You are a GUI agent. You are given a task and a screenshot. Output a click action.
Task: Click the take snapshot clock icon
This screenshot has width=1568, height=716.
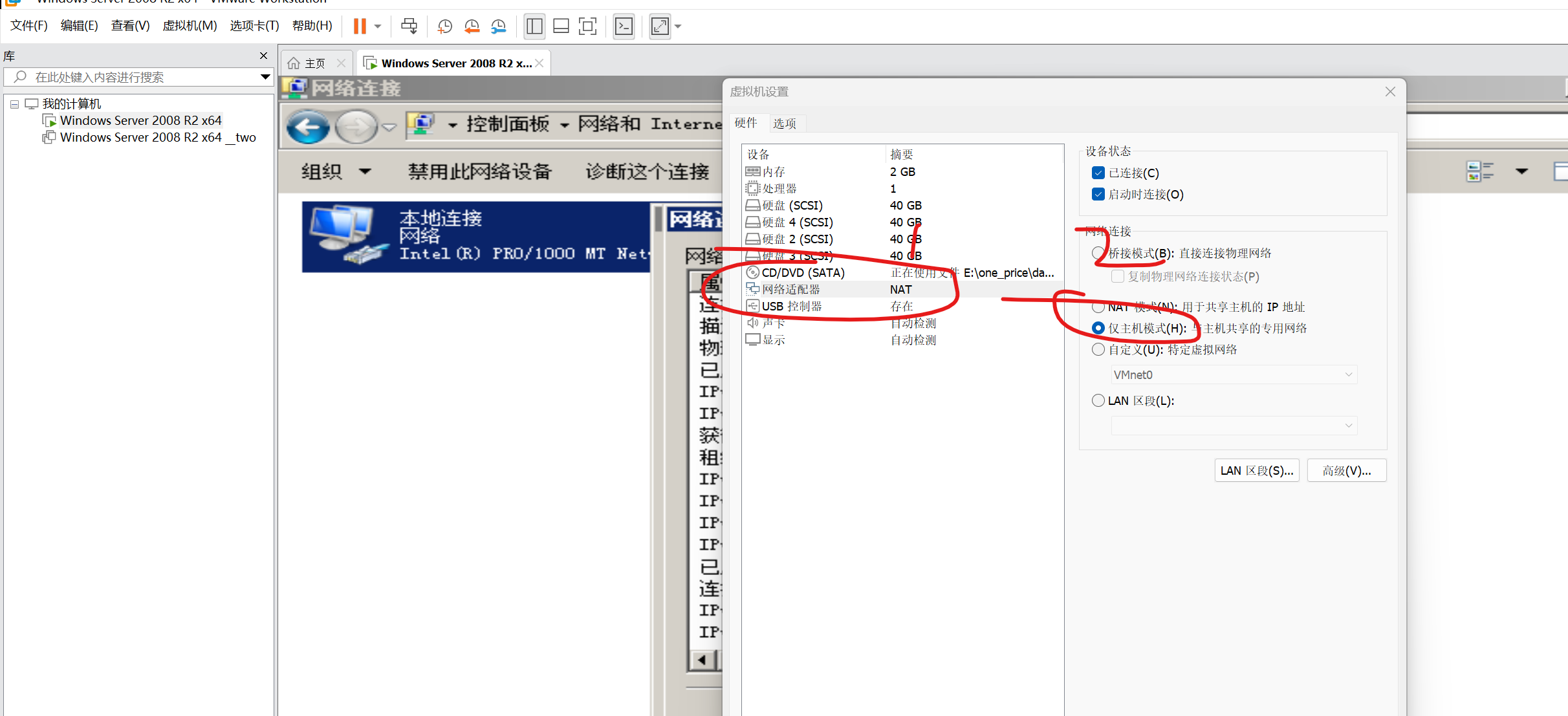click(x=444, y=27)
